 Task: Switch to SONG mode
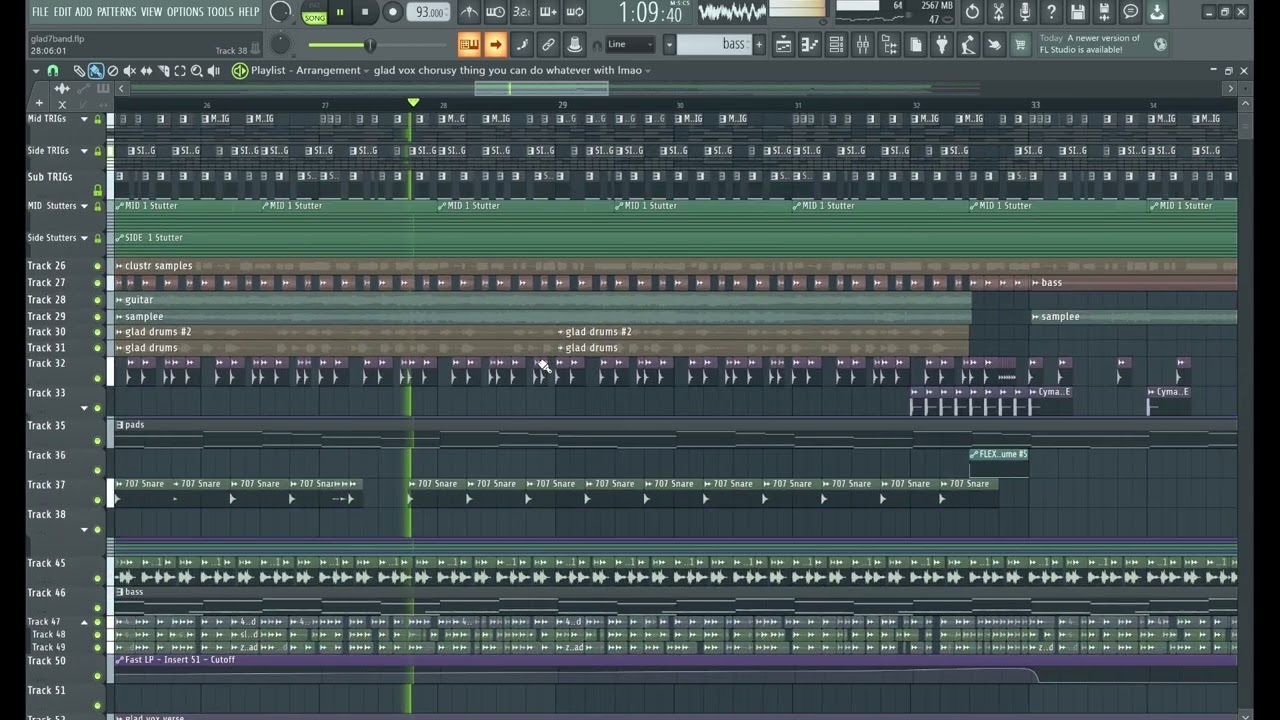tap(315, 18)
